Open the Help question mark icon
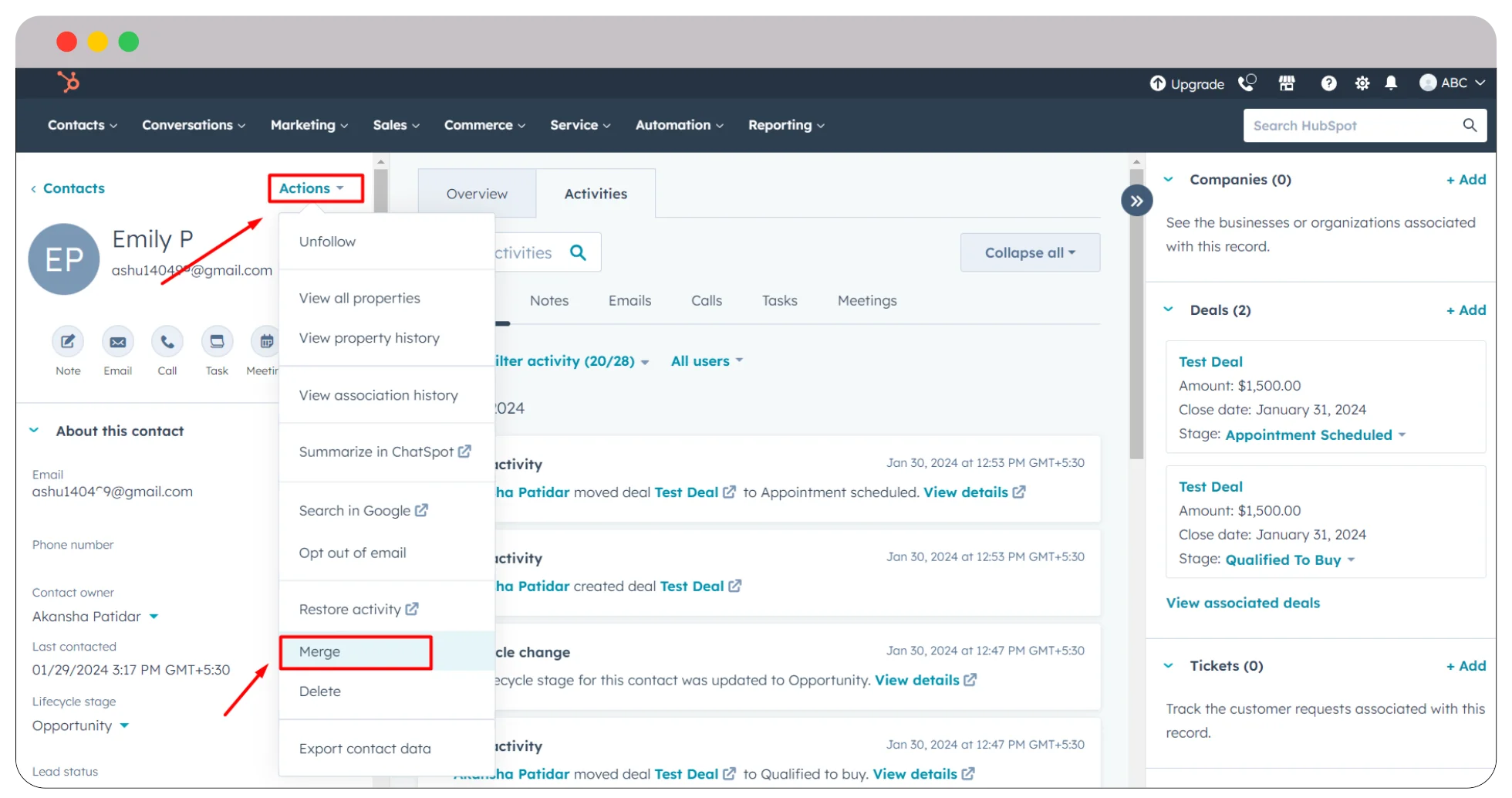Viewport: 1512px width, 798px height. point(1328,83)
